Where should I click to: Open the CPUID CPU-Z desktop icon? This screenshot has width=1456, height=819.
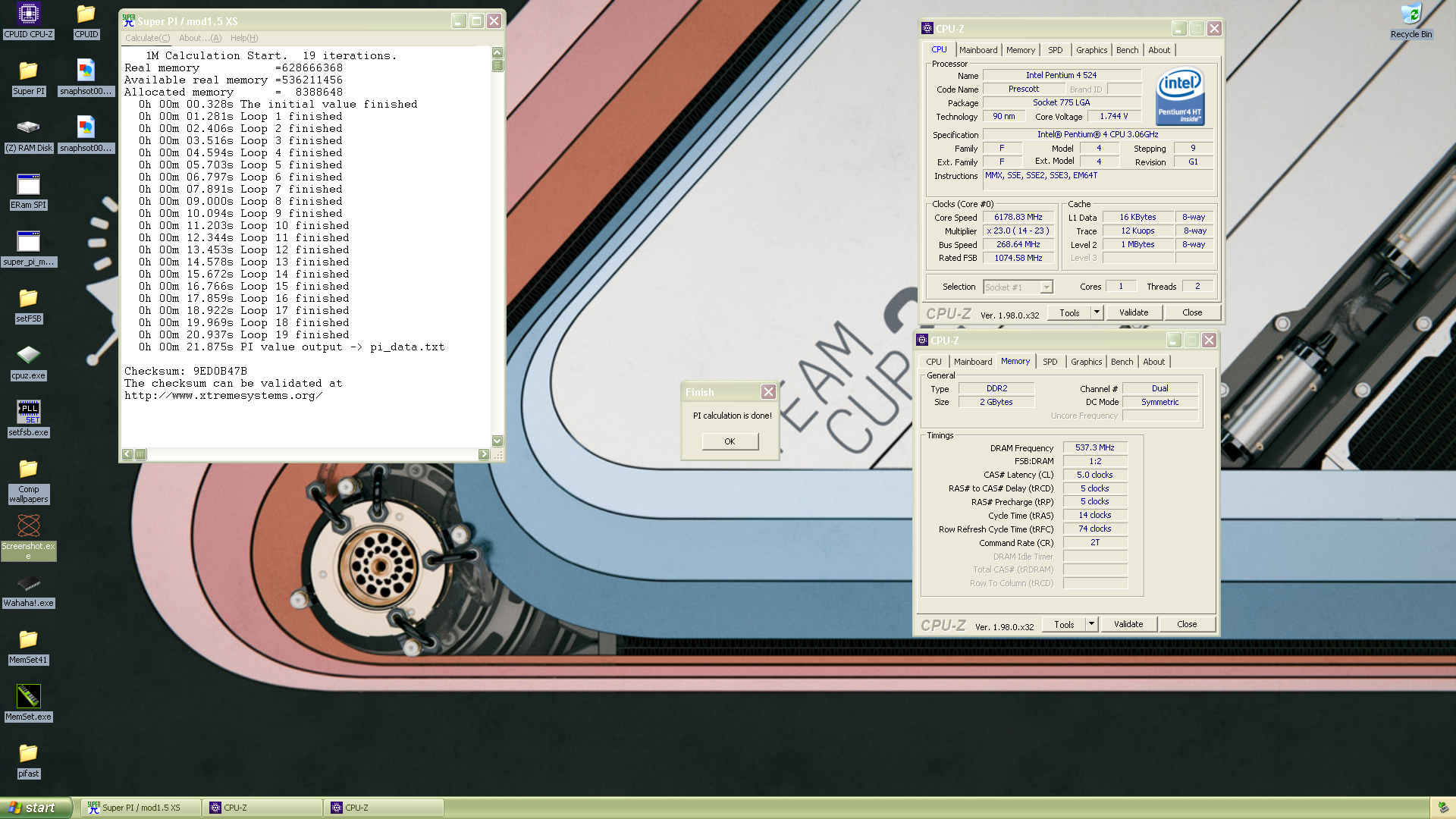28,20
